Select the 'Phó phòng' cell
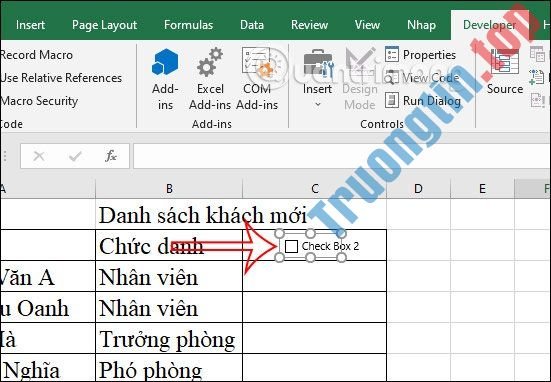Image resolution: width=551 pixels, height=382 pixels. click(169, 368)
